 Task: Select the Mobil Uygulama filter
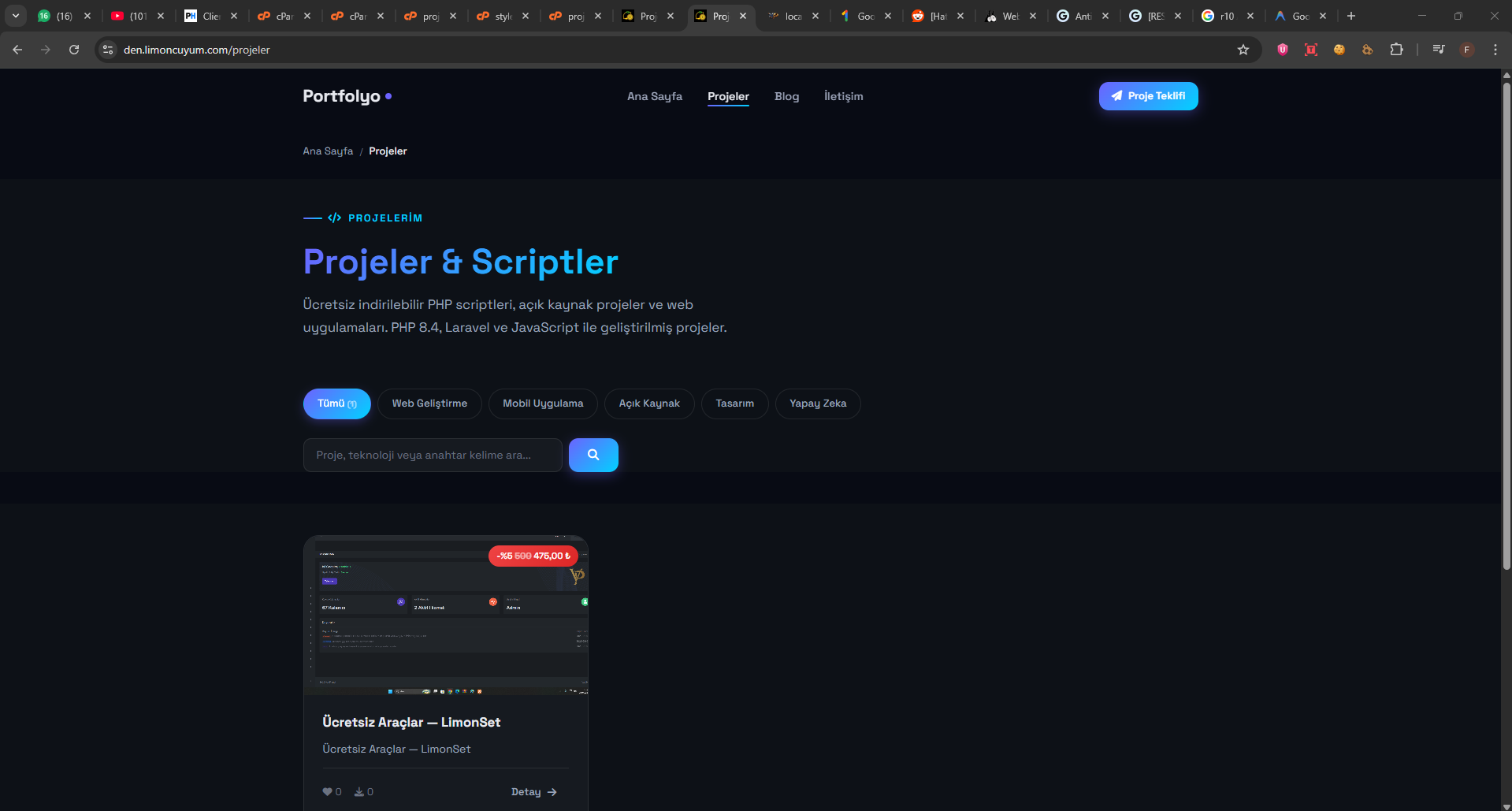[x=543, y=404]
